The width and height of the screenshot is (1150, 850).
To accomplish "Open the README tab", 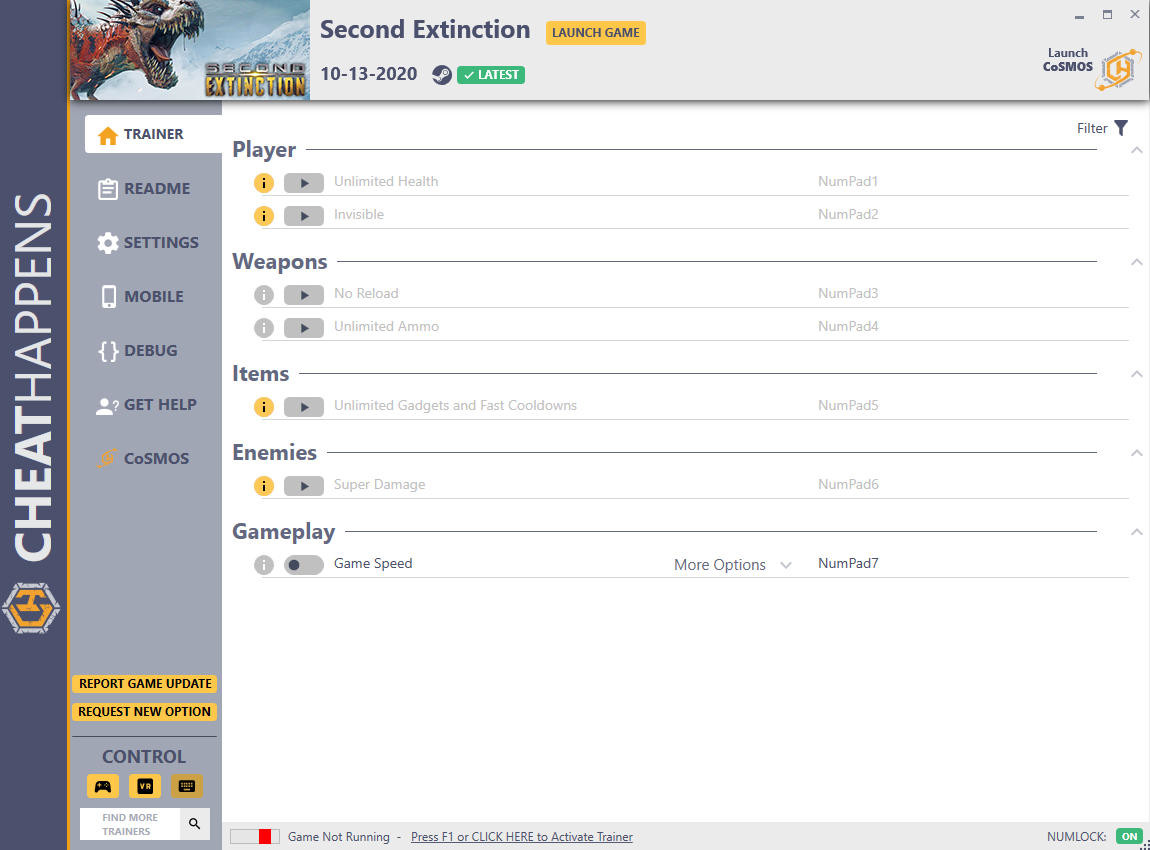I will (x=144, y=188).
